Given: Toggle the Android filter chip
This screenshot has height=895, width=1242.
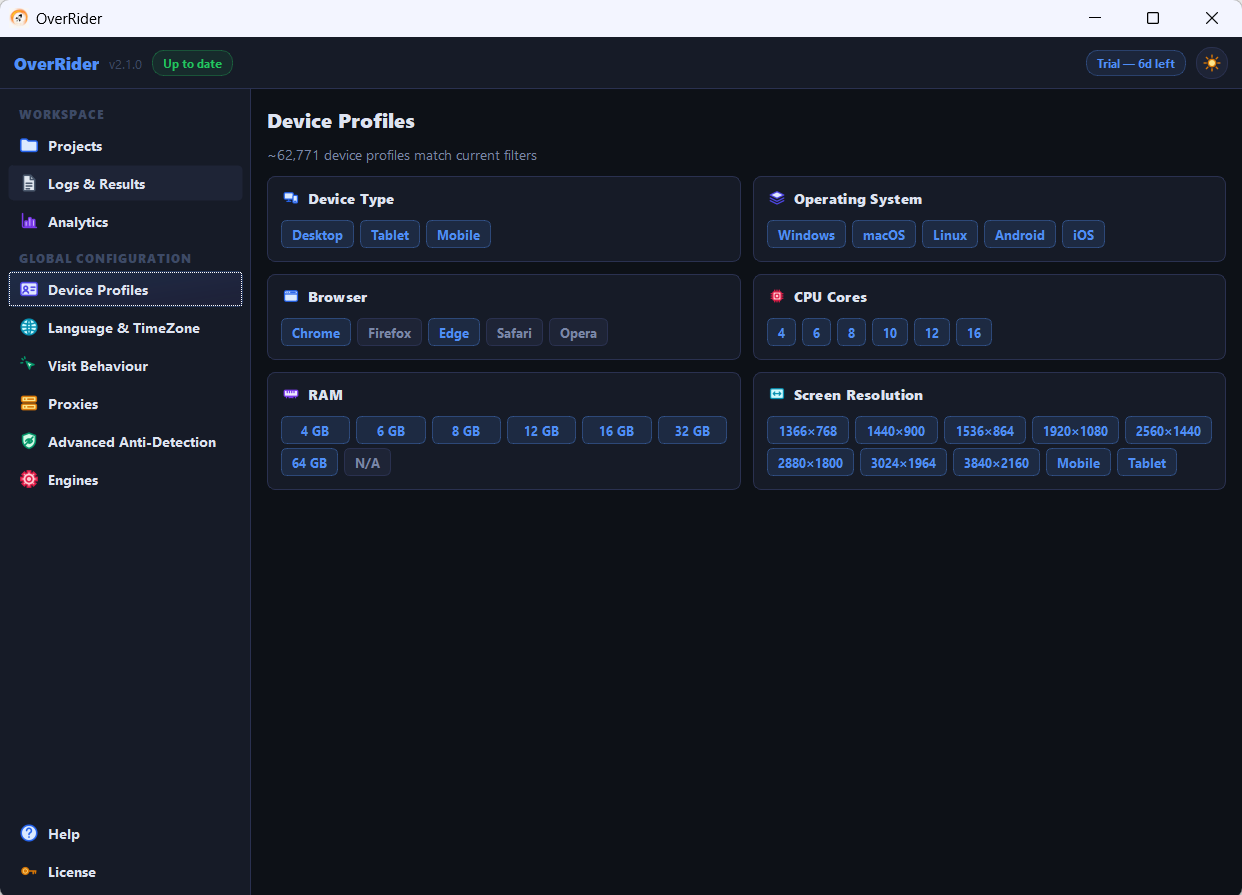Looking at the screenshot, I should click(x=1019, y=235).
